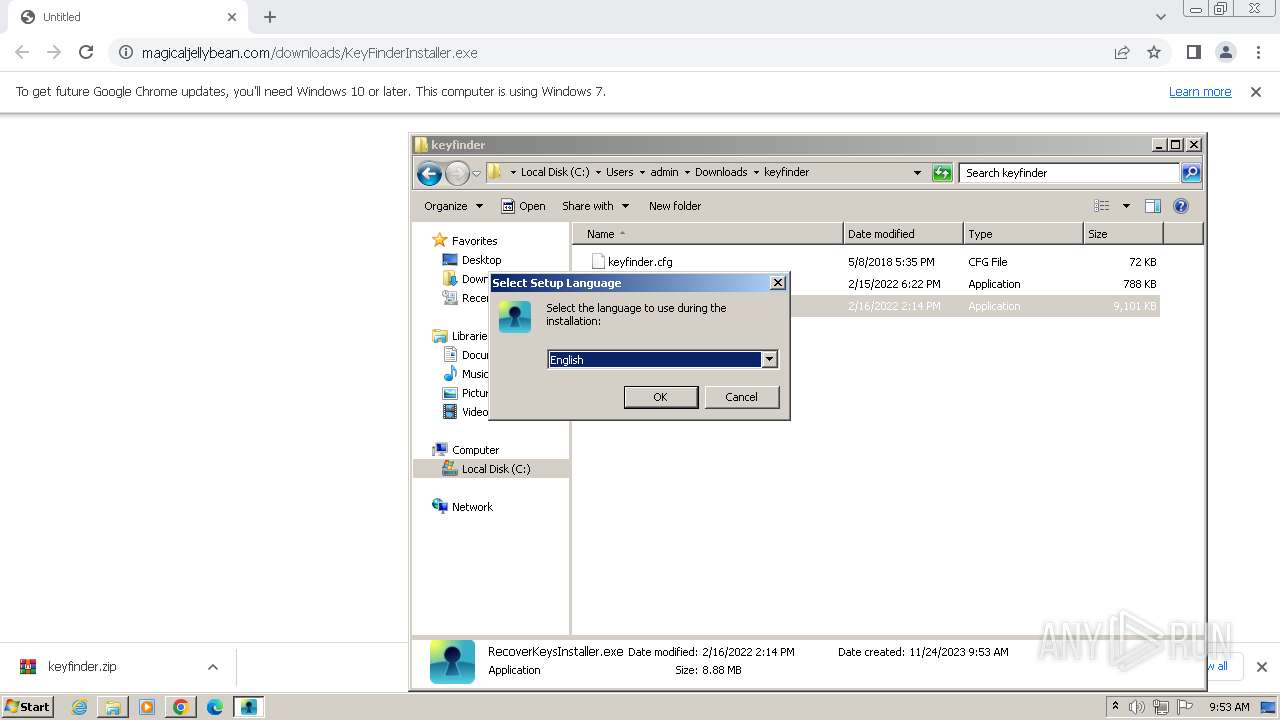Open Chrome three-dot menu
Viewport: 1280px width, 720px height.
tap(1258, 52)
